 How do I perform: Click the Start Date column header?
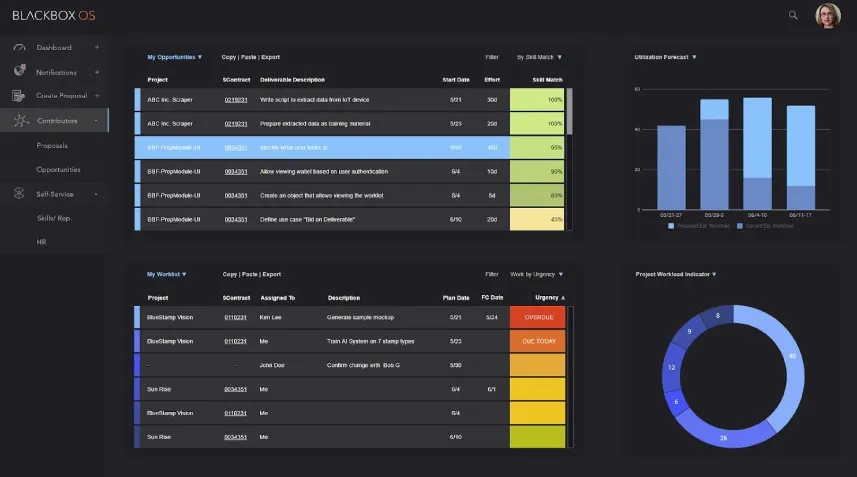(x=456, y=80)
